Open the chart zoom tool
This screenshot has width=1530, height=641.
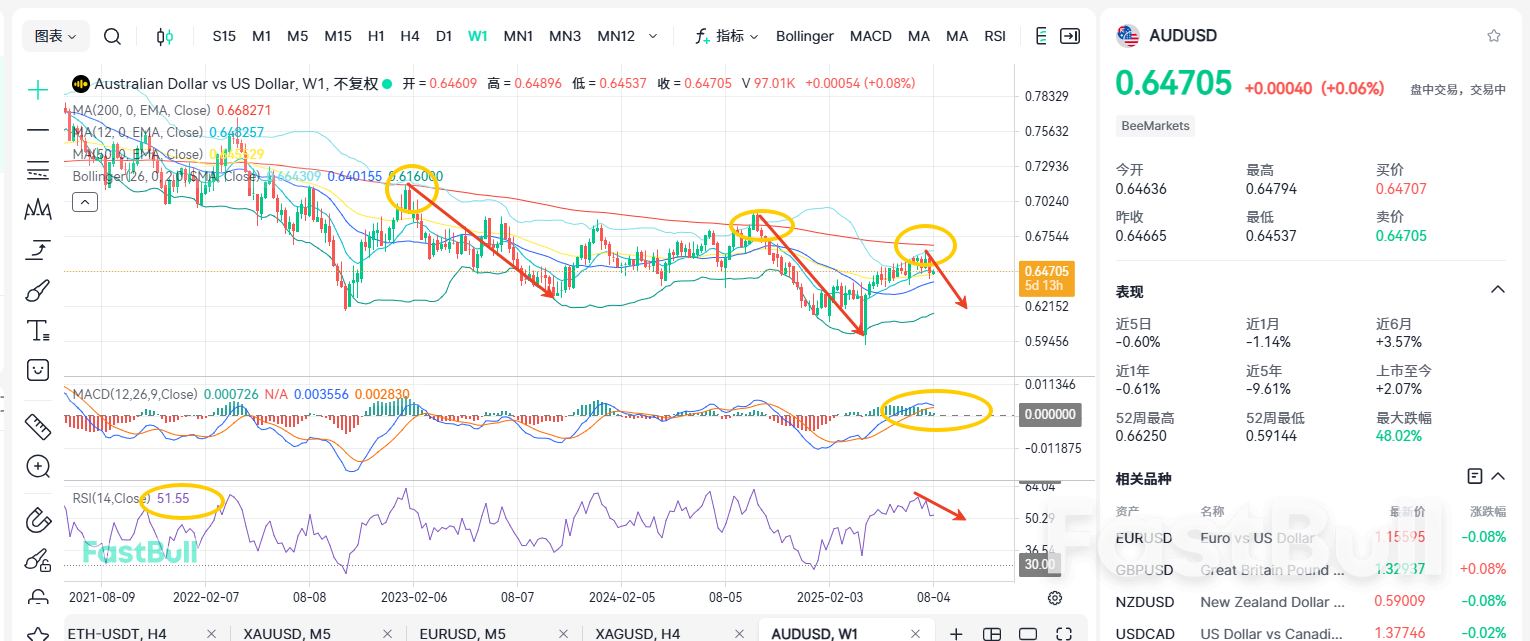(37, 466)
